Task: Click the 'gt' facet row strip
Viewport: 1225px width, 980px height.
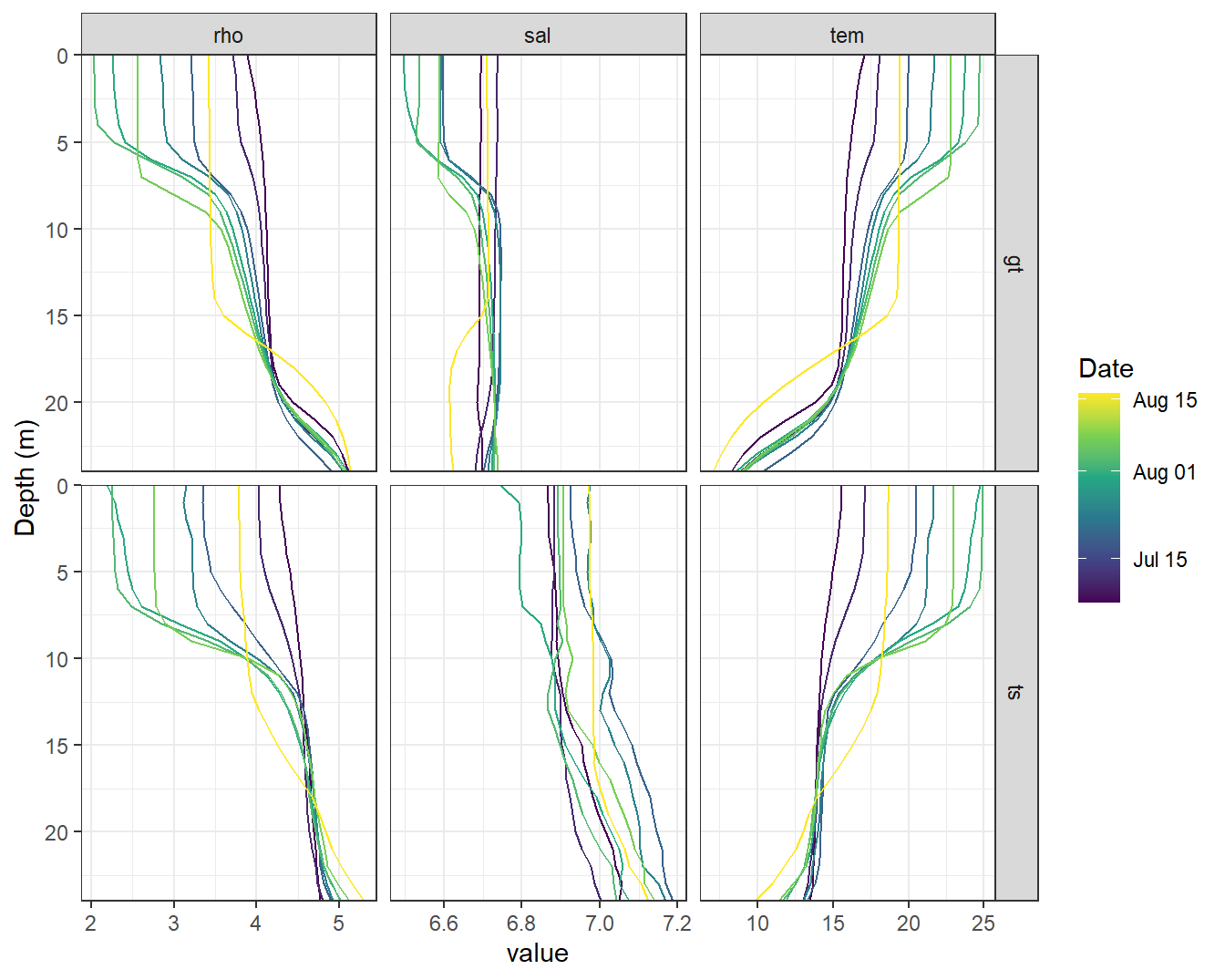Action: (x=1016, y=263)
